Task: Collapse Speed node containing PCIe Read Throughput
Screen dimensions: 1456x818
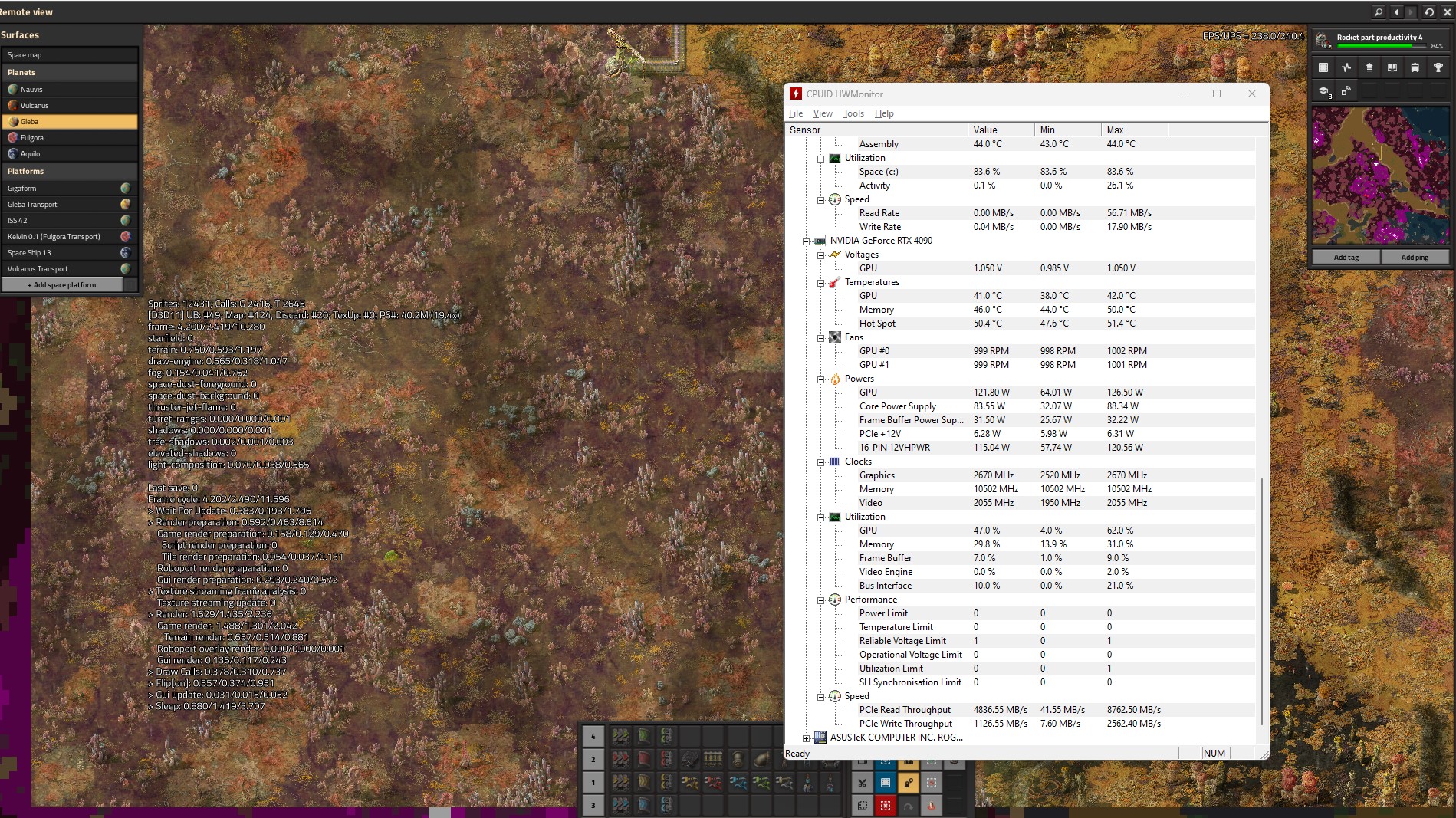Action: click(x=820, y=697)
